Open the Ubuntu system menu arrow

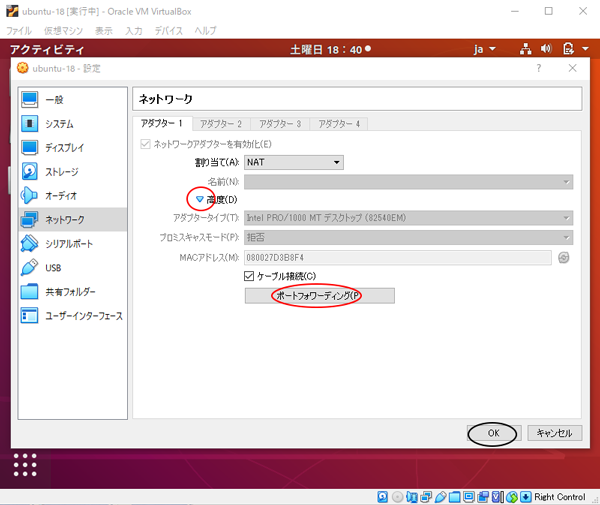pyautogui.click(x=585, y=49)
